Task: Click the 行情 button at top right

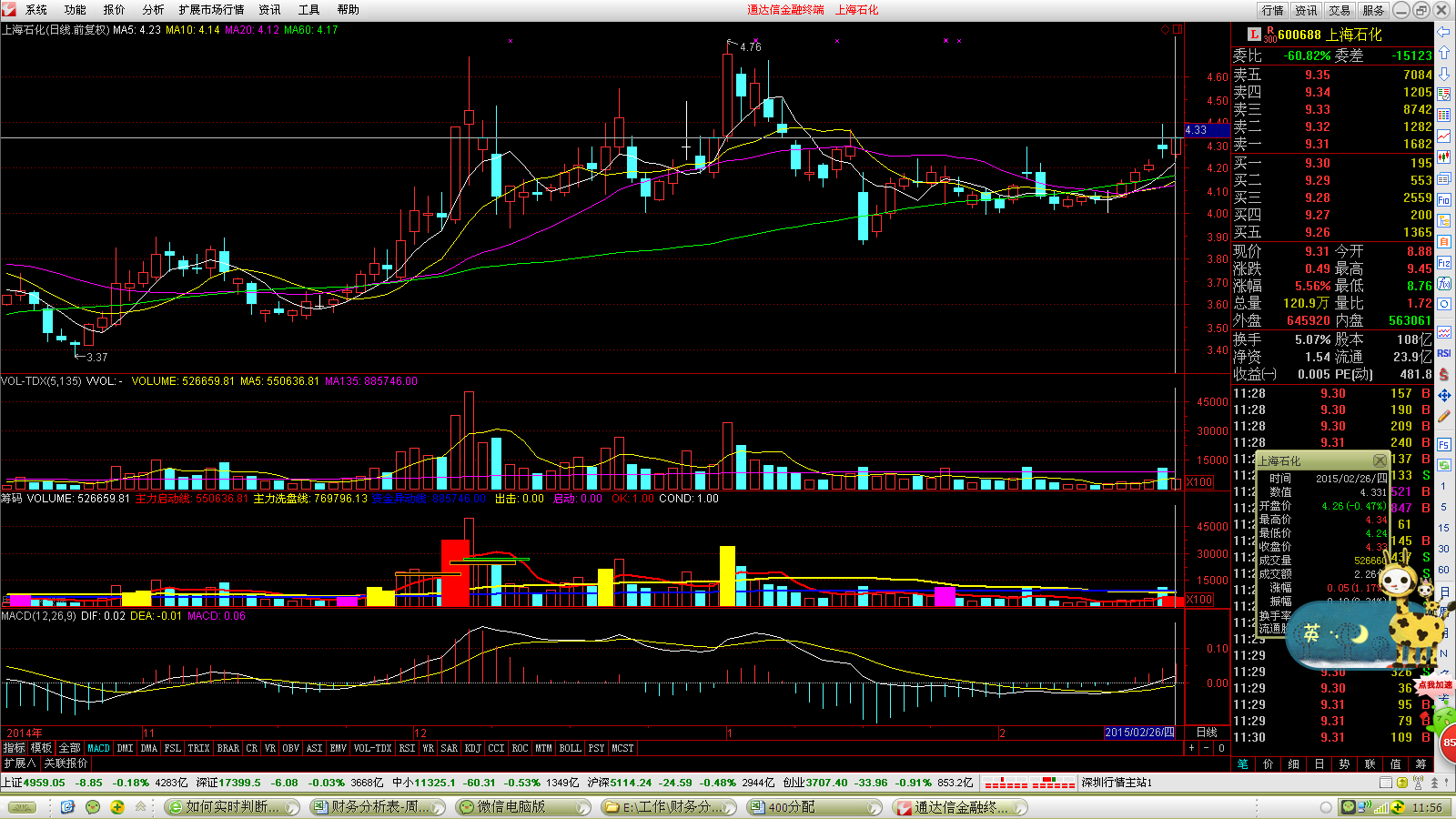Action: pos(1273,10)
